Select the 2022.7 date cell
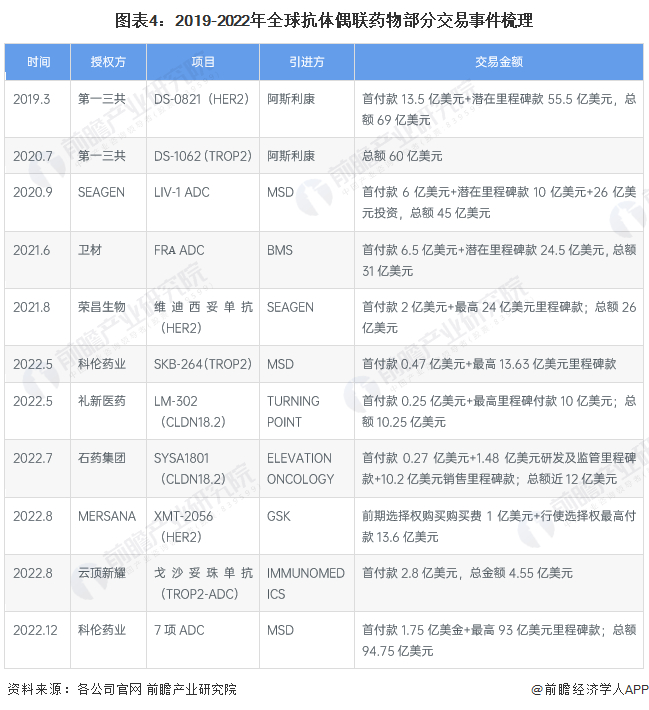Image resolution: width=649 pixels, height=710 pixels. tap(38, 468)
